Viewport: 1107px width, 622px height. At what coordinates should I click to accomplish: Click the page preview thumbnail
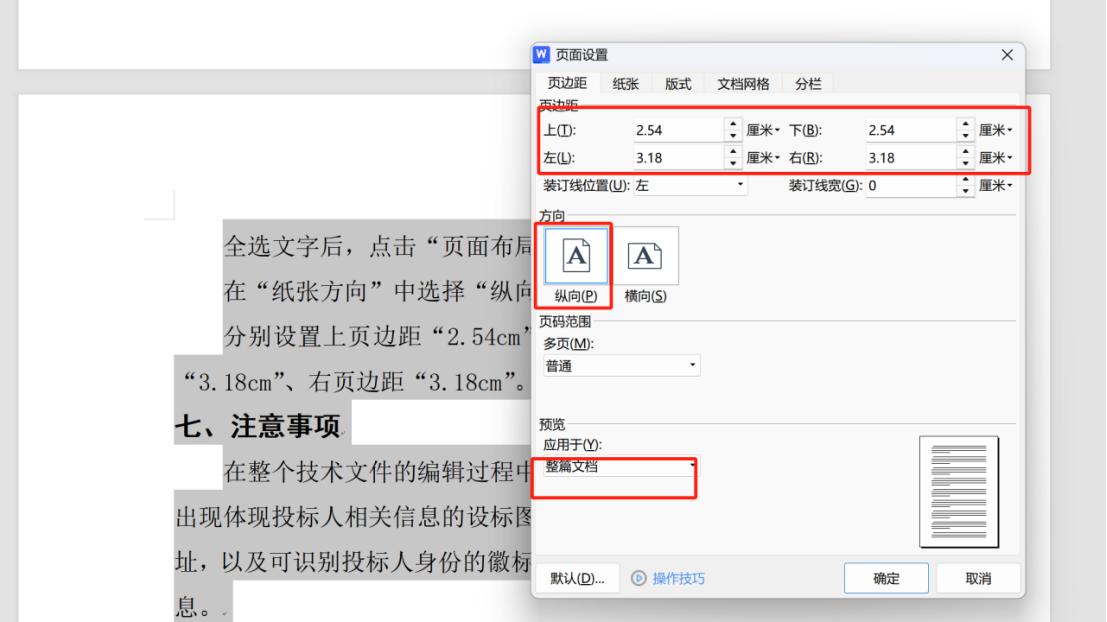tap(958, 491)
